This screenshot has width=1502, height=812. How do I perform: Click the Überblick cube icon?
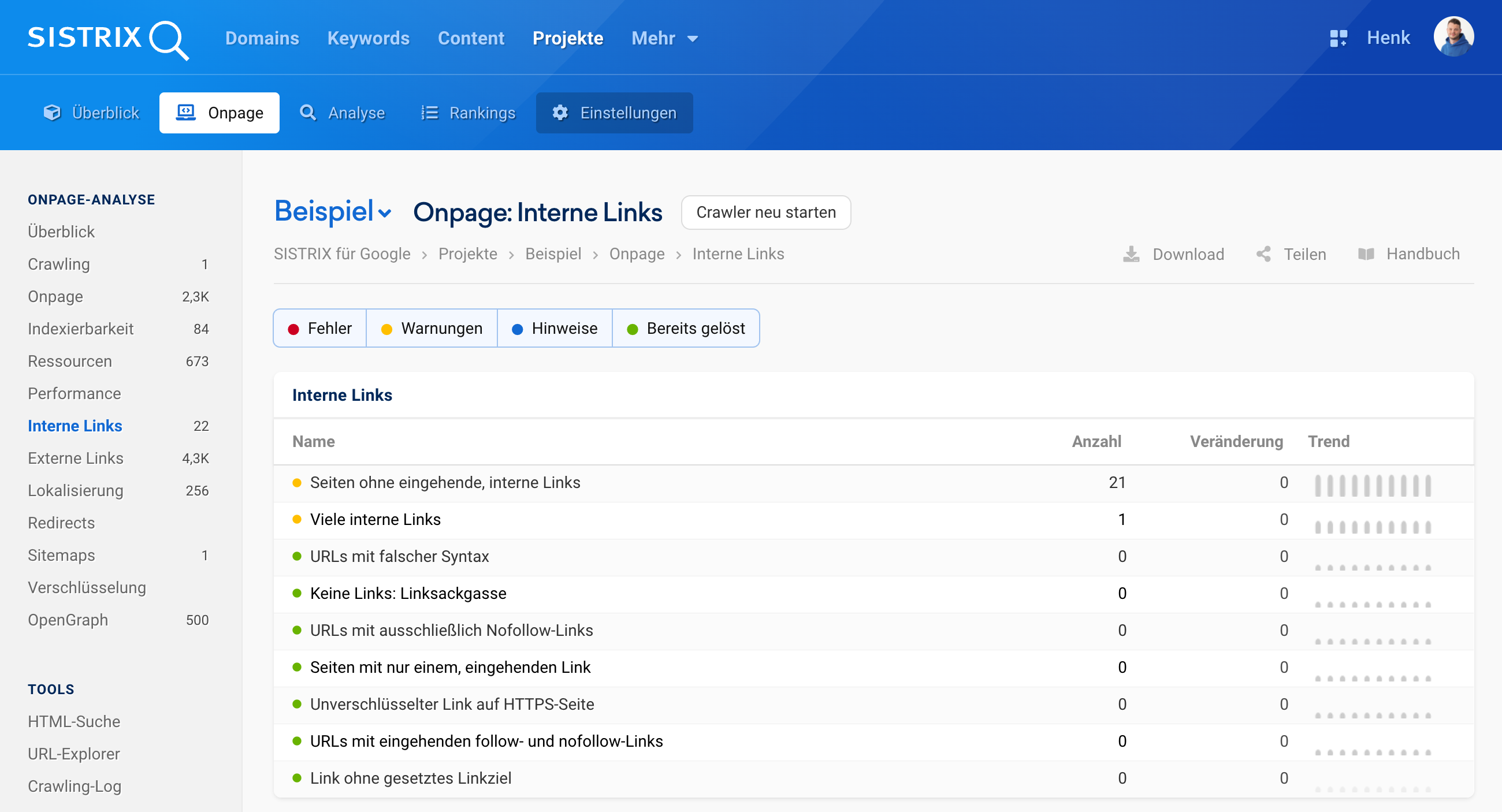[x=52, y=113]
